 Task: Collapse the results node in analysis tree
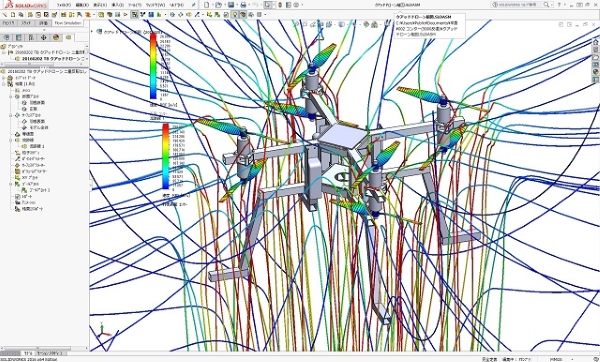pyautogui.click(x=4, y=84)
